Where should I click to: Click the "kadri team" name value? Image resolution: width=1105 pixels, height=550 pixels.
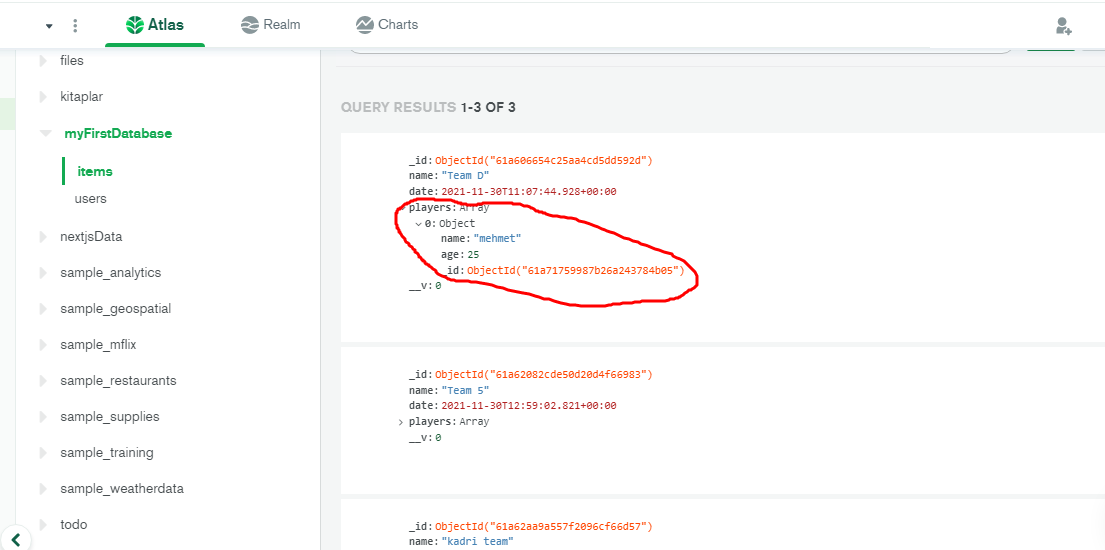coord(478,542)
